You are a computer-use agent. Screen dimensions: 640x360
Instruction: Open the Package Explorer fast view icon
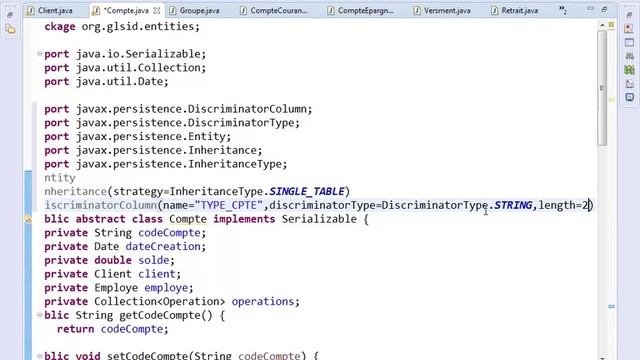pyautogui.click(x=11, y=29)
